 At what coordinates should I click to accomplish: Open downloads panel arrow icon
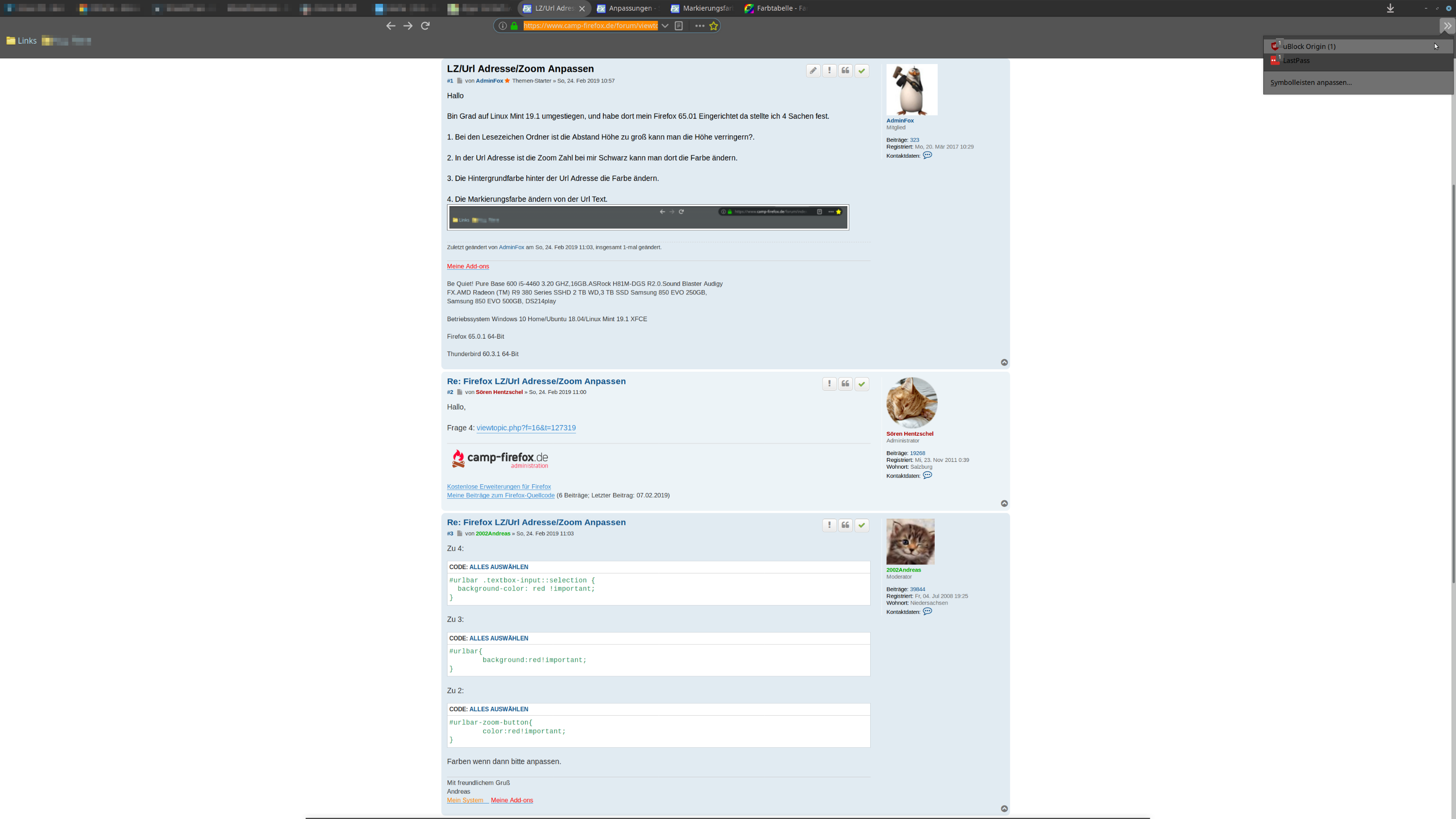[1390, 8]
